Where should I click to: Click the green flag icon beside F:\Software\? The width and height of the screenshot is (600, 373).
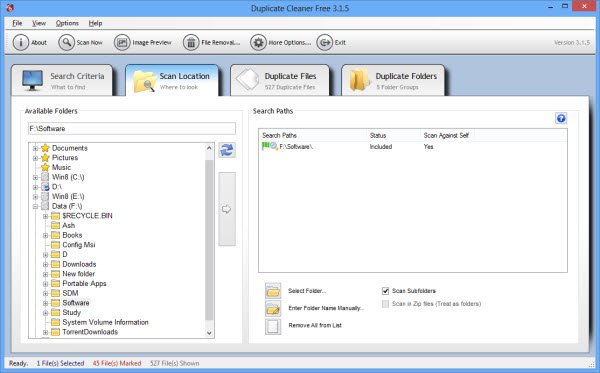tap(265, 146)
